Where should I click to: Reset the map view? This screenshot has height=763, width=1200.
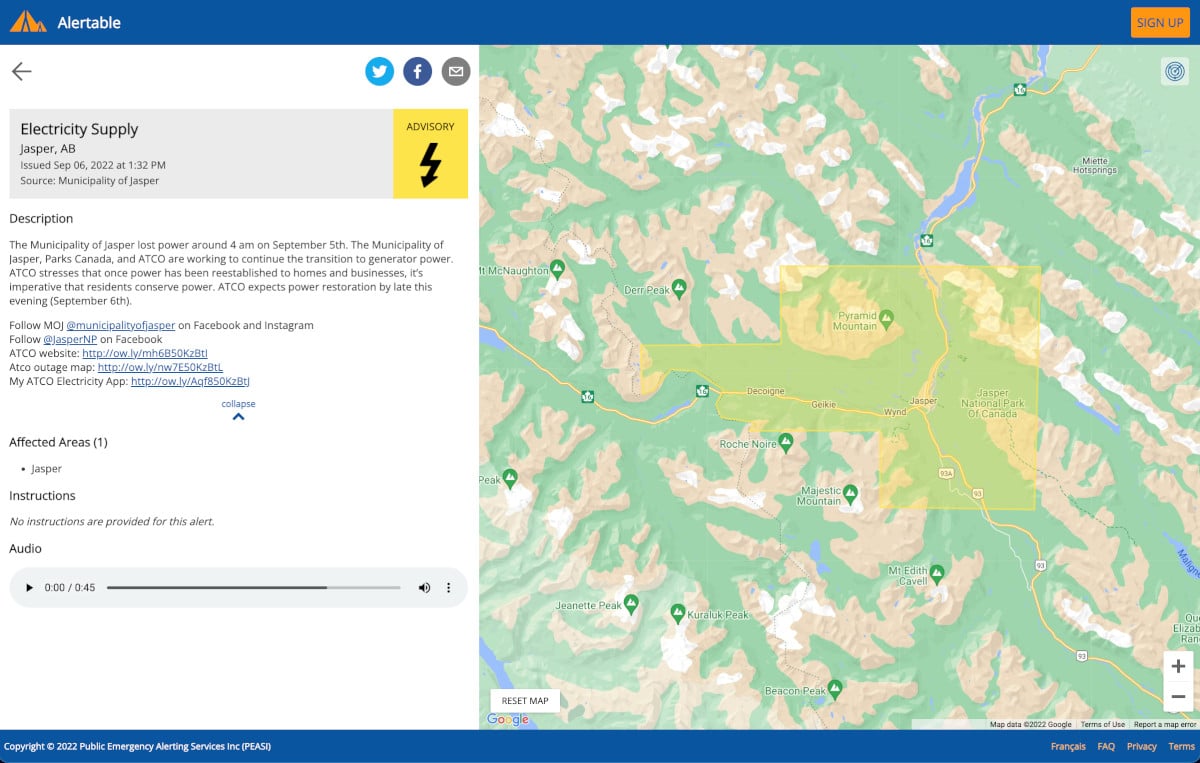point(525,700)
